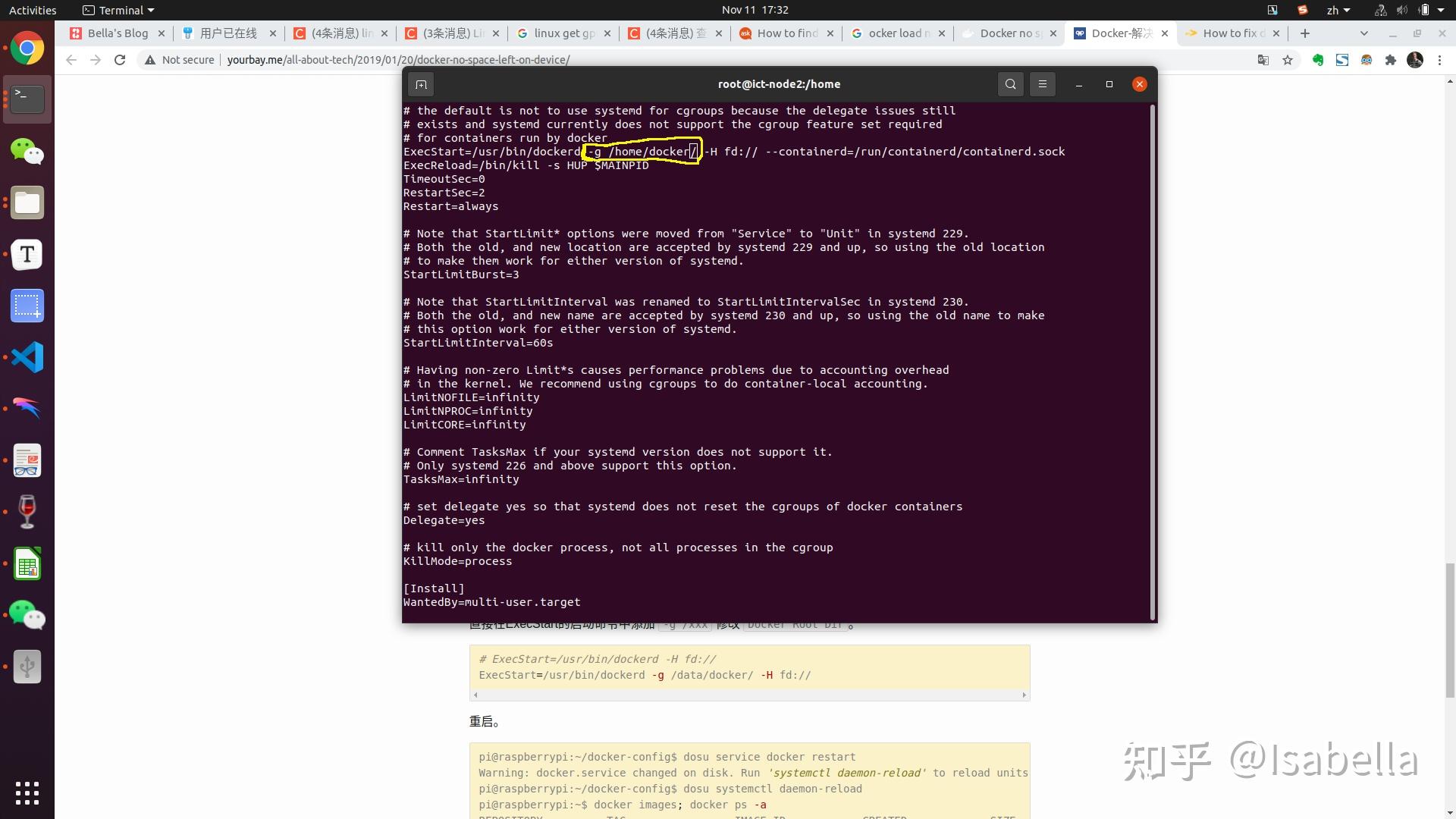The width and height of the screenshot is (1456, 819).
Task: Open the terminal hamburger menu
Action: click(1043, 84)
